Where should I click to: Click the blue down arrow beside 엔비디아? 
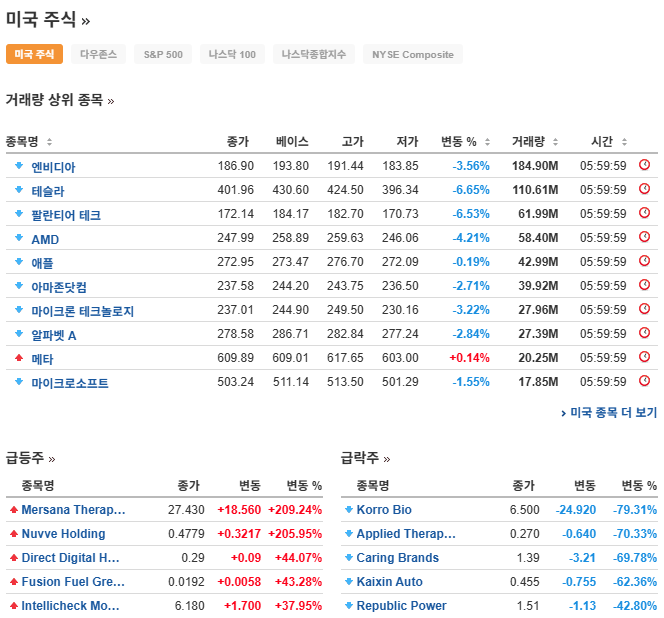tap(19, 165)
